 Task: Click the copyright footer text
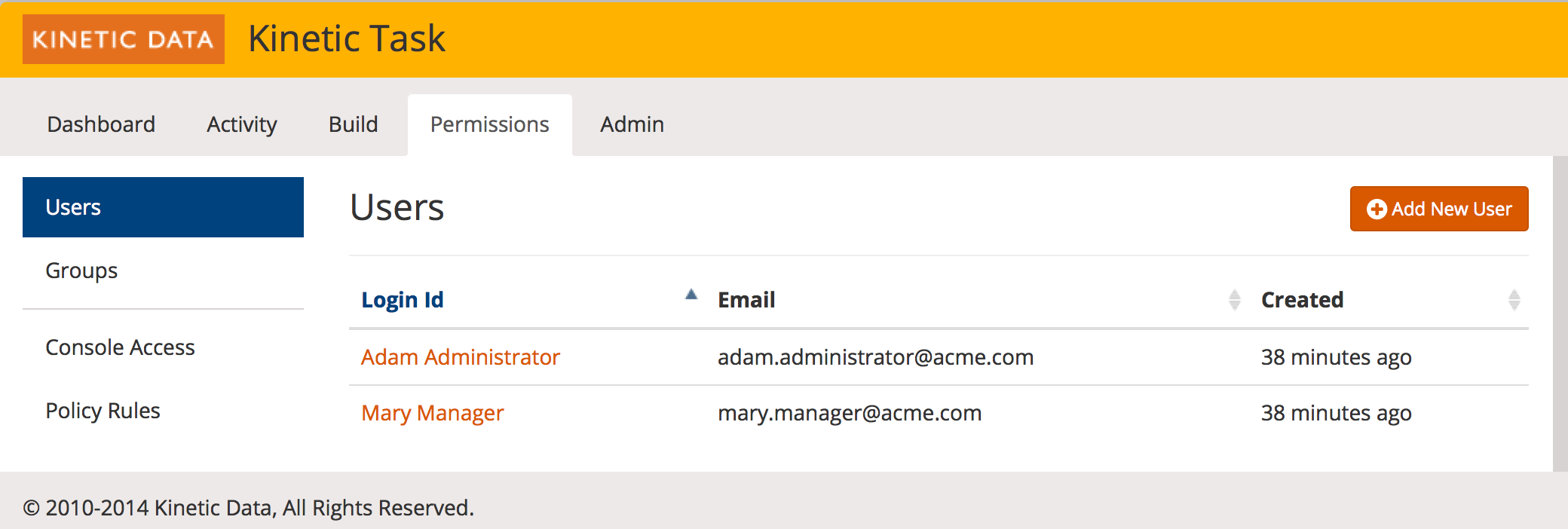click(x=249, y=508)
